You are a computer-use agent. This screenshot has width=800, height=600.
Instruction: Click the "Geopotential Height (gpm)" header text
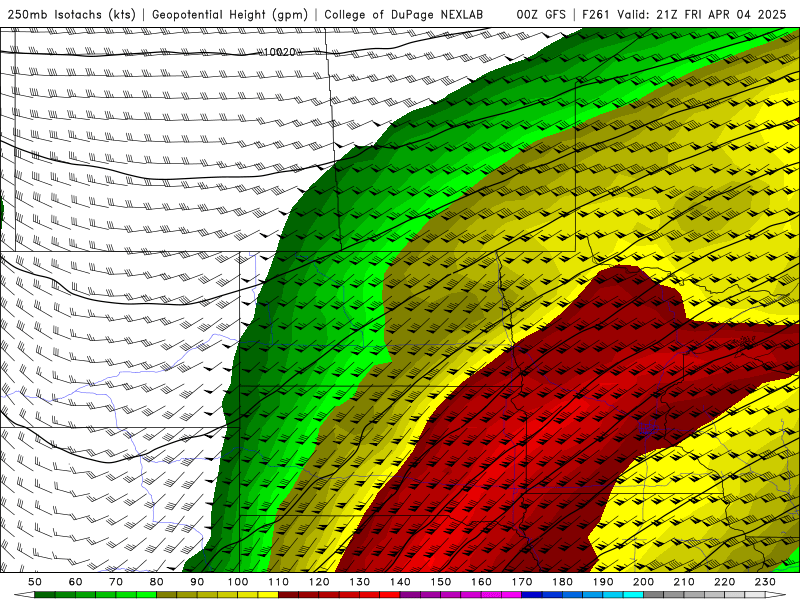click(230, 14)
